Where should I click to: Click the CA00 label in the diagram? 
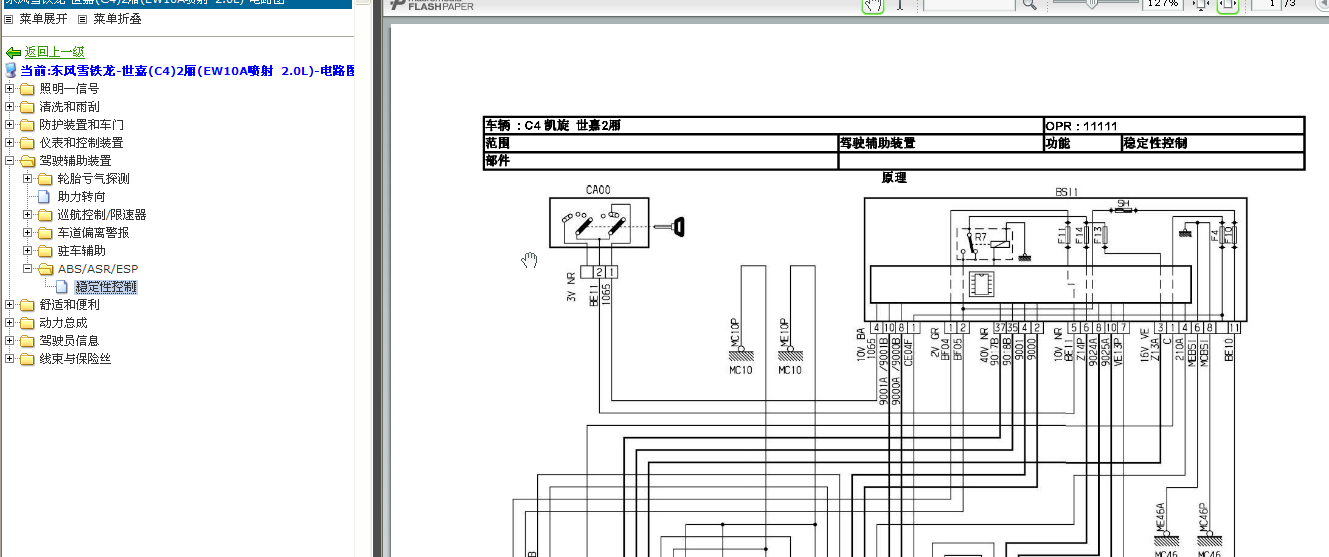point(598,189)
